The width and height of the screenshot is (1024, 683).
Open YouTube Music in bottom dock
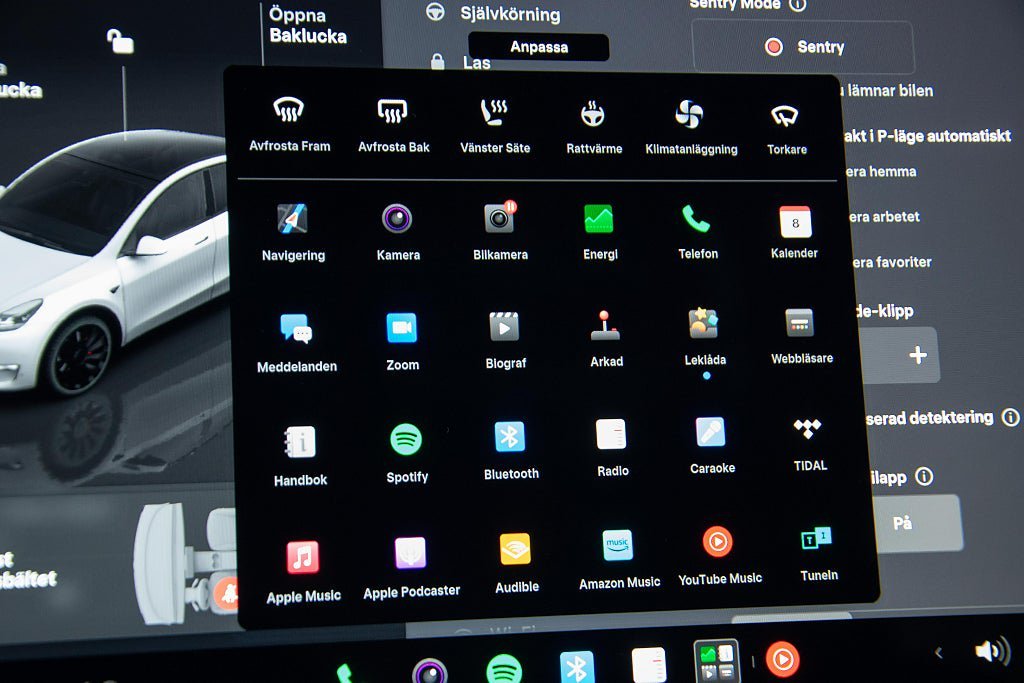782,659
